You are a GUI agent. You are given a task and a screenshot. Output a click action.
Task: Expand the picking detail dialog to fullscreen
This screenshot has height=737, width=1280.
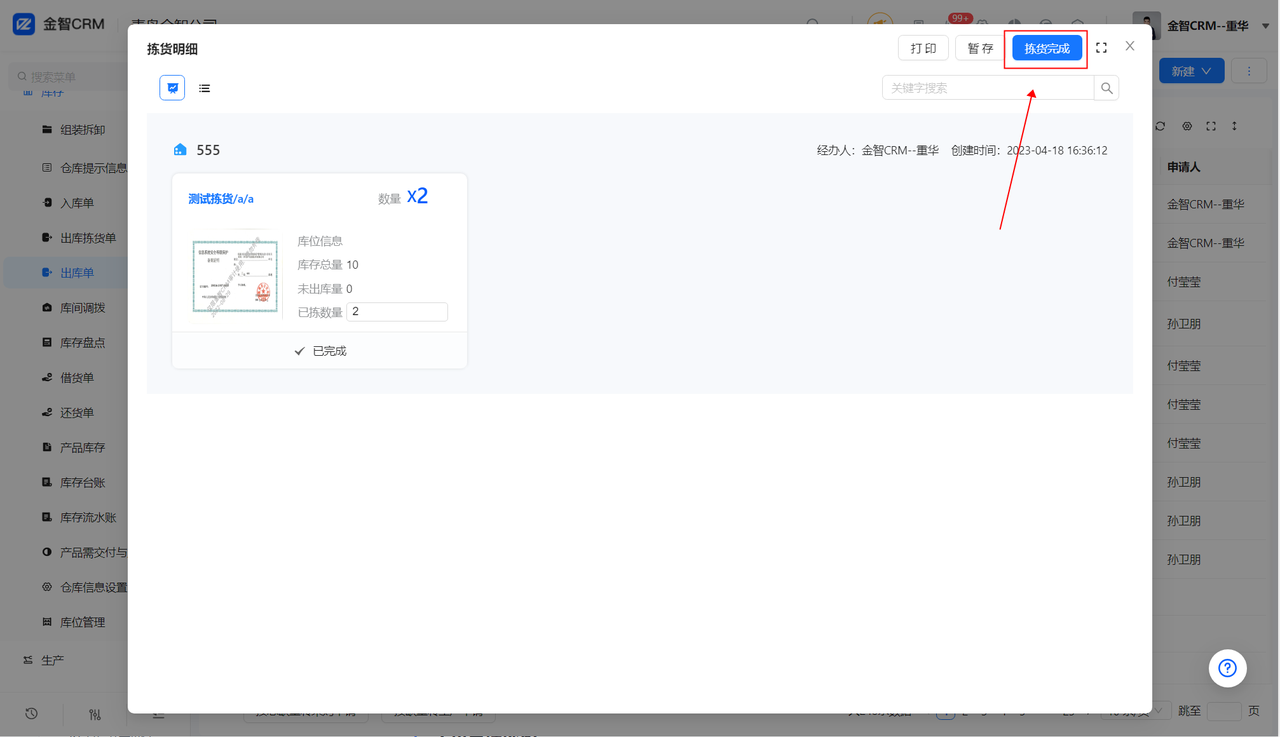1101,48
